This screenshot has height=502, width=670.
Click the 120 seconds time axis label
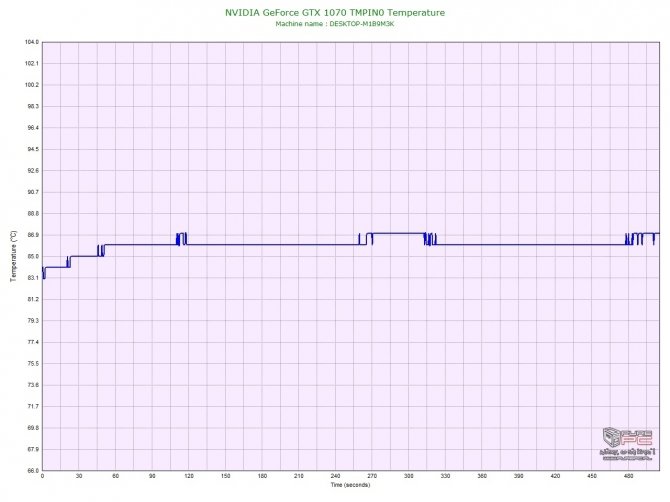189,476
